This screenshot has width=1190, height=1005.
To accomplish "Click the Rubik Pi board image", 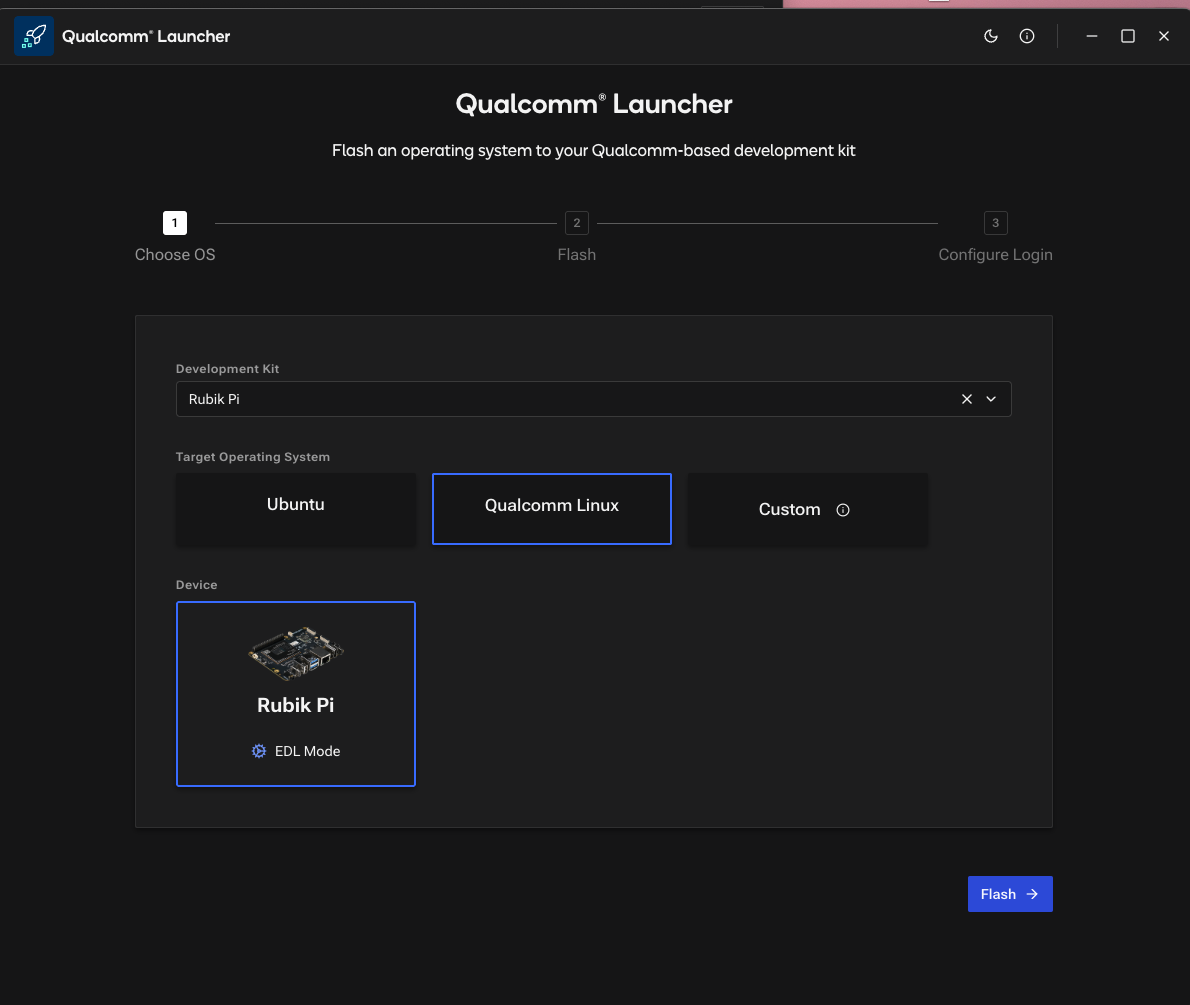I will click(296, 654).
